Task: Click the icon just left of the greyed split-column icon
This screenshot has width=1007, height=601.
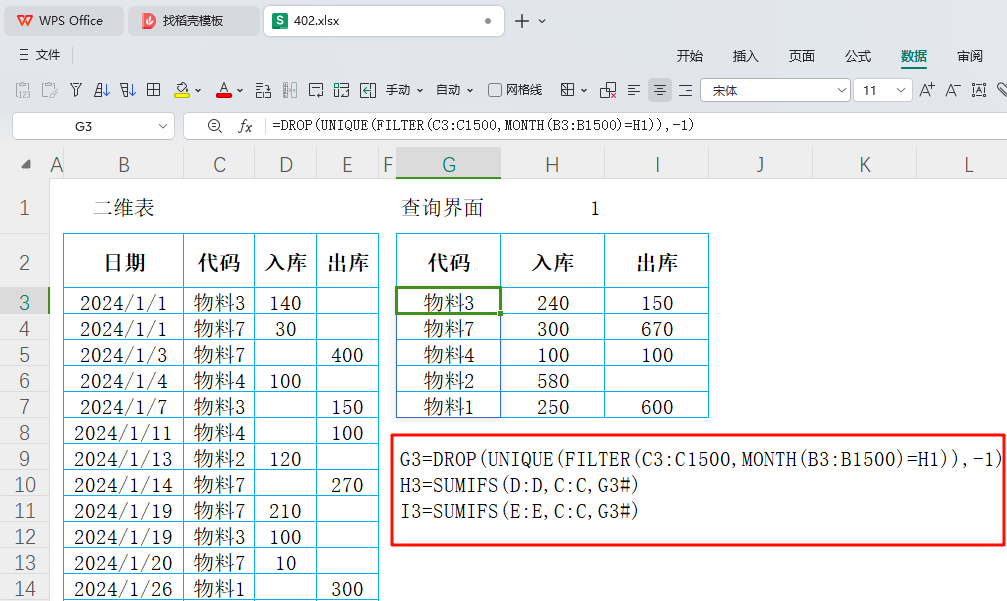Action: [263, 90]
